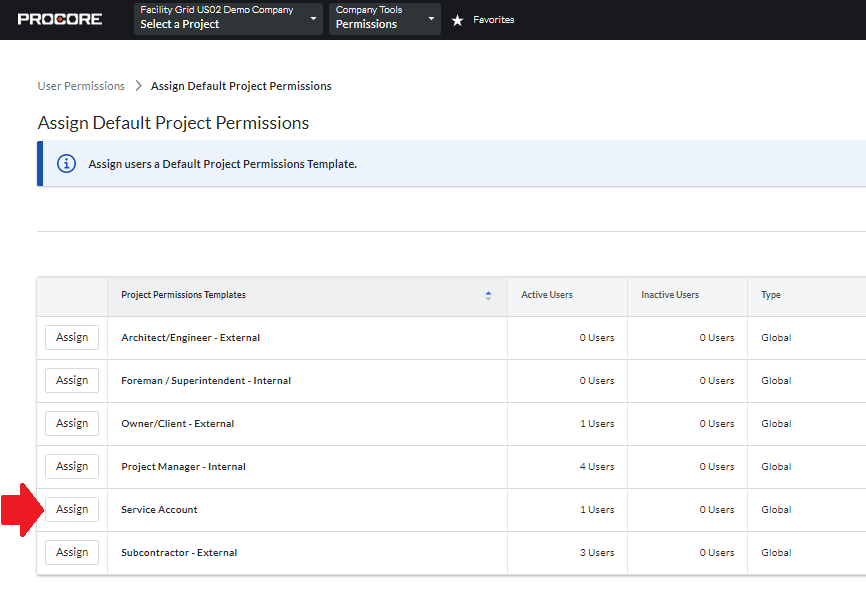Expand the Select a Project chevron
The width and height of the screenshot is (866, 592).
click(x=313, y=19)
